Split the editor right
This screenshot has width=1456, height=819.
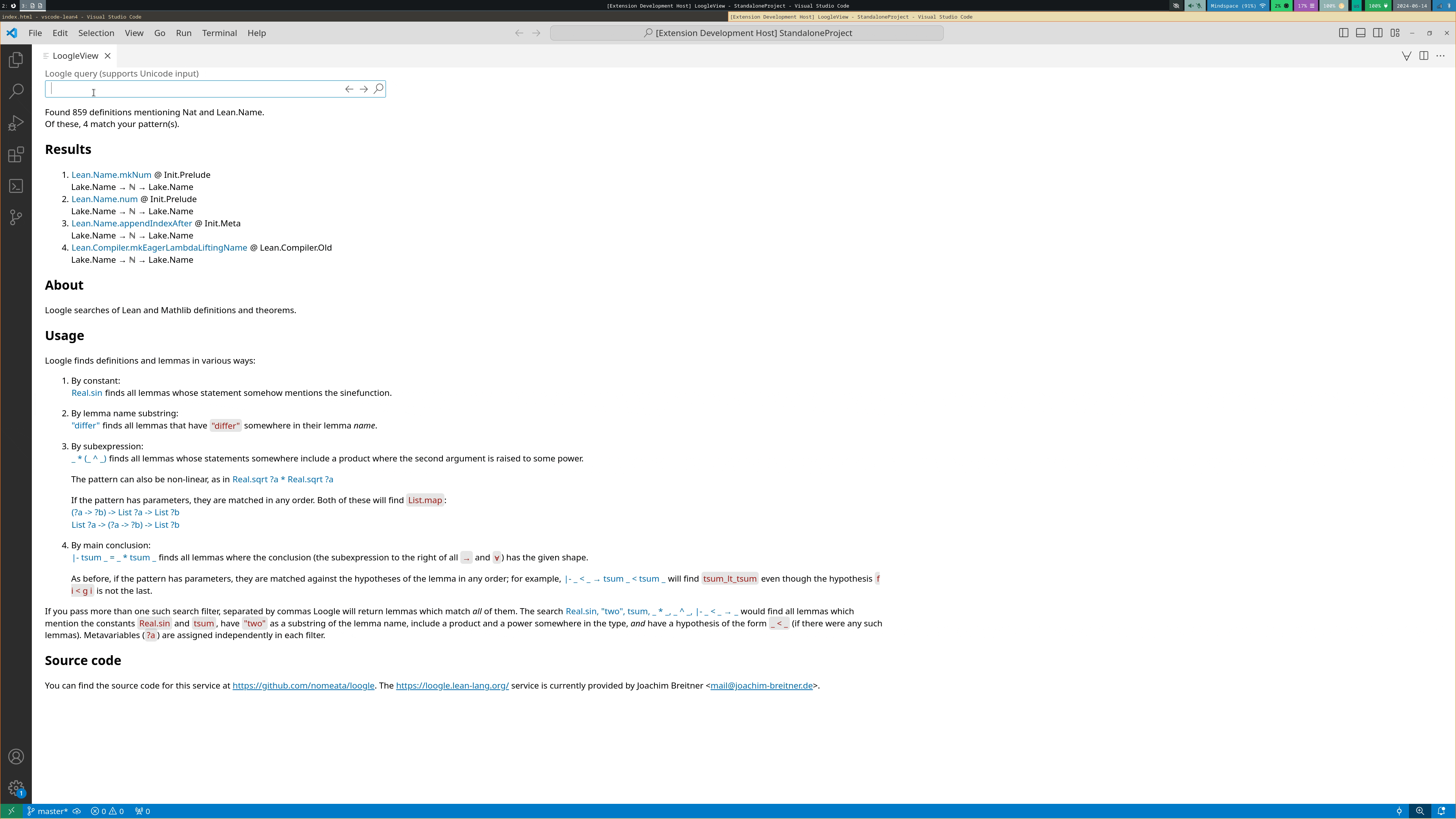1424,56
